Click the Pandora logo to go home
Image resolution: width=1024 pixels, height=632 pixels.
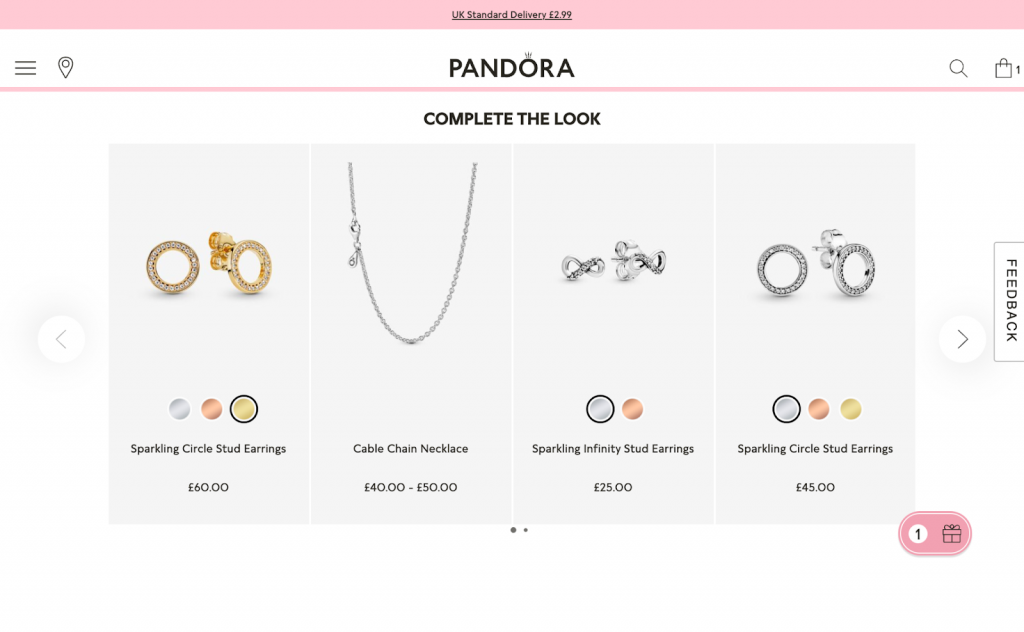coord(512,66)
